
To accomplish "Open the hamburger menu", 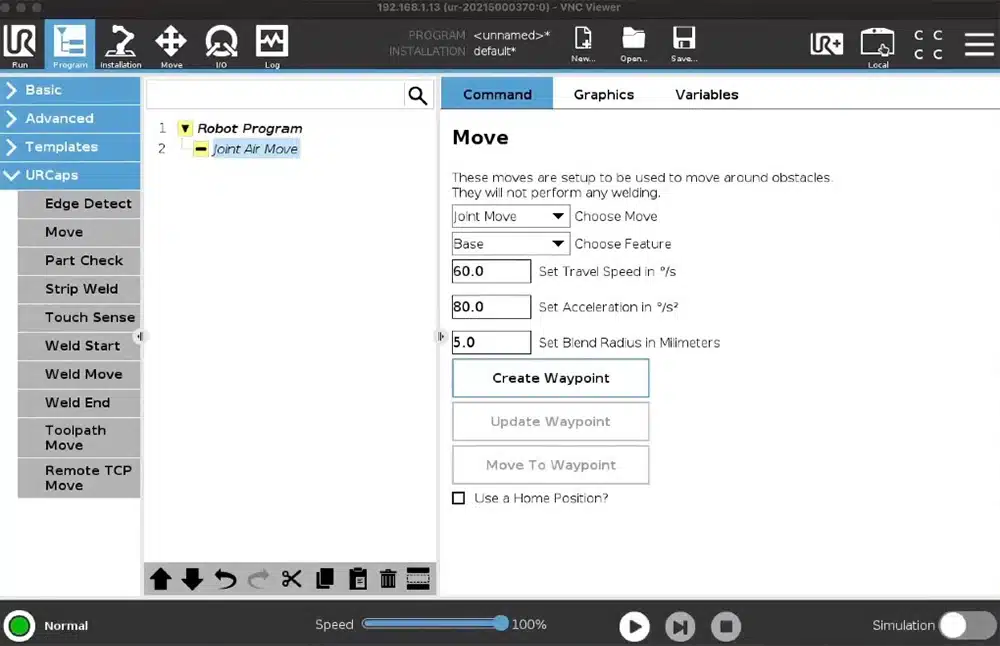I will click(979, 44).
